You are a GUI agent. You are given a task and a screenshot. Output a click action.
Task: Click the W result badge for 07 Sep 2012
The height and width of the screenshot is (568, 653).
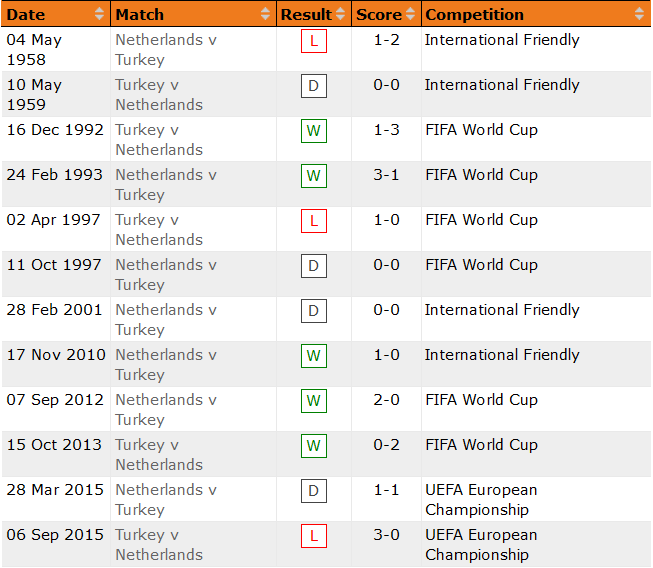point(313,402)
